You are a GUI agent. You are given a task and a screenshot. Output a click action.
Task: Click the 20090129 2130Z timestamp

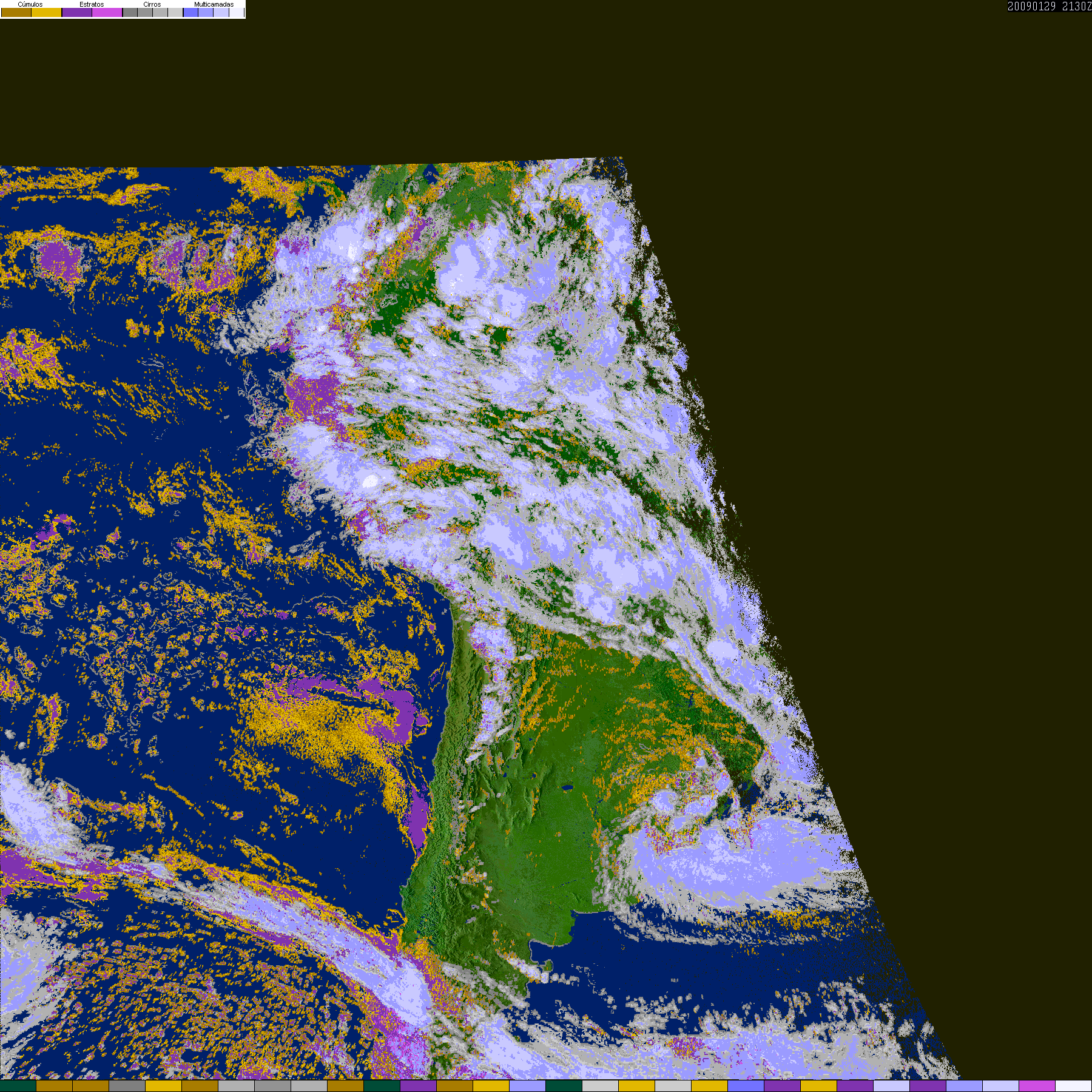tap(1050, 6)
